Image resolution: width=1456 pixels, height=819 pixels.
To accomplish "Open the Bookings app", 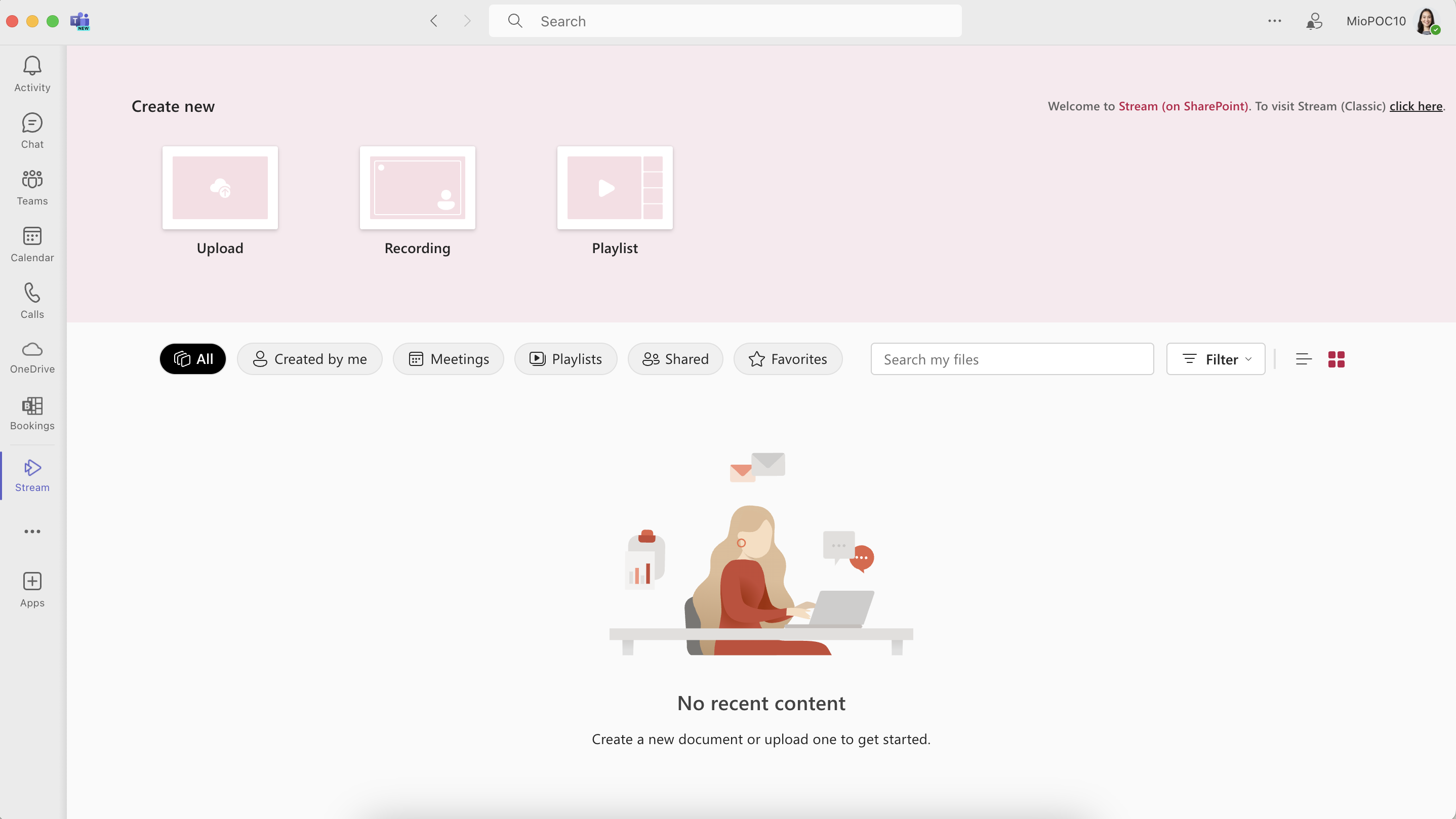I will 32,413.
